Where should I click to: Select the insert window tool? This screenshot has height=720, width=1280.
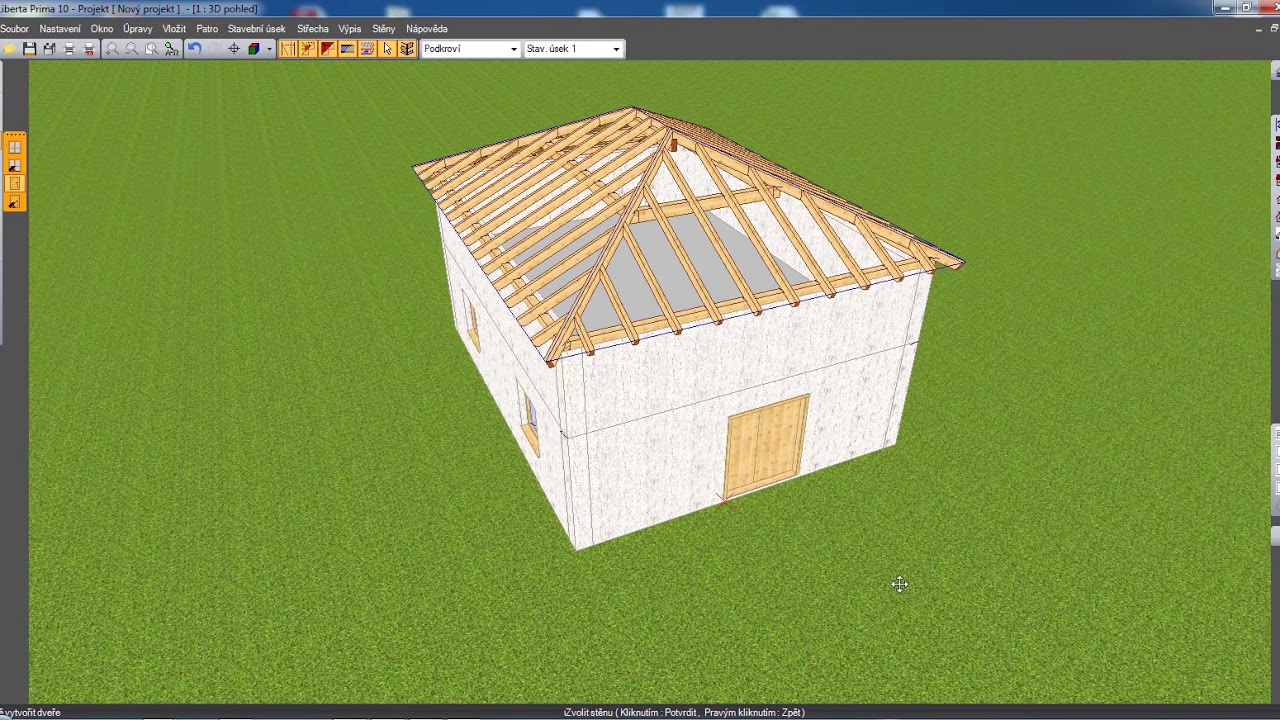click(14, 147)
